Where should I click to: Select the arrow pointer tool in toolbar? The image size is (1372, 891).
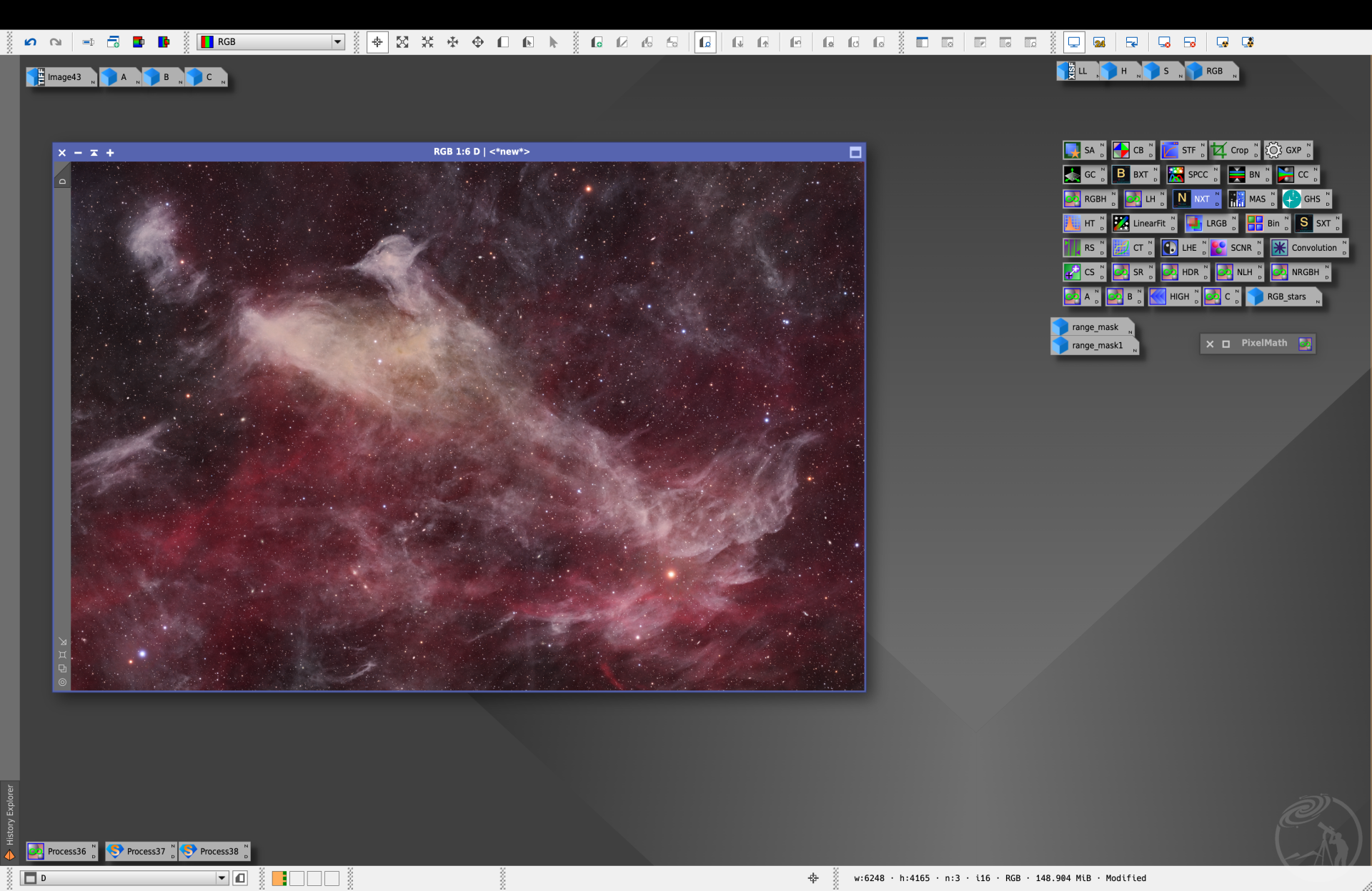click(553, 42)
